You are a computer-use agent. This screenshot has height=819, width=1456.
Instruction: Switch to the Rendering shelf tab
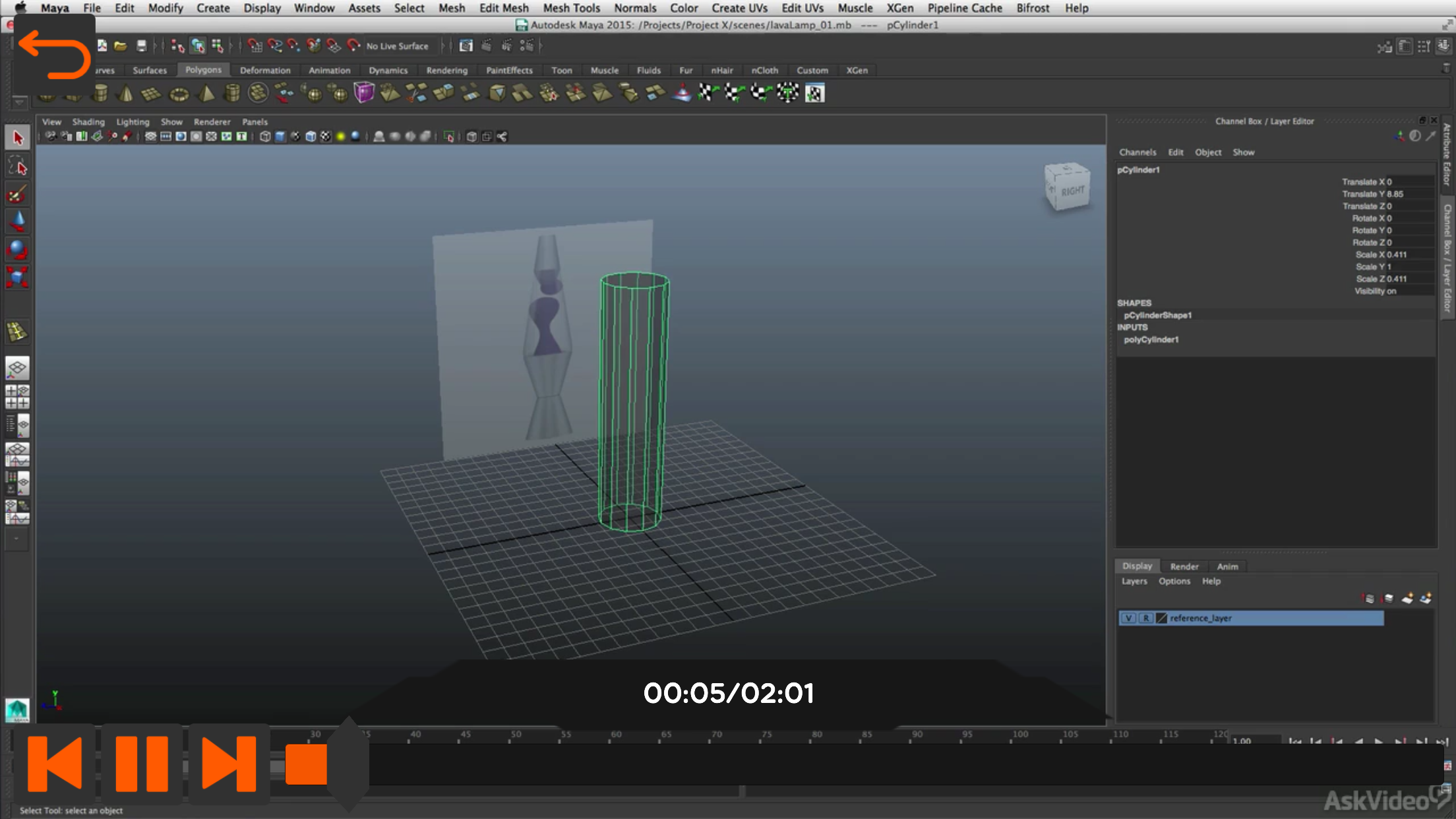tap(446, 70)
